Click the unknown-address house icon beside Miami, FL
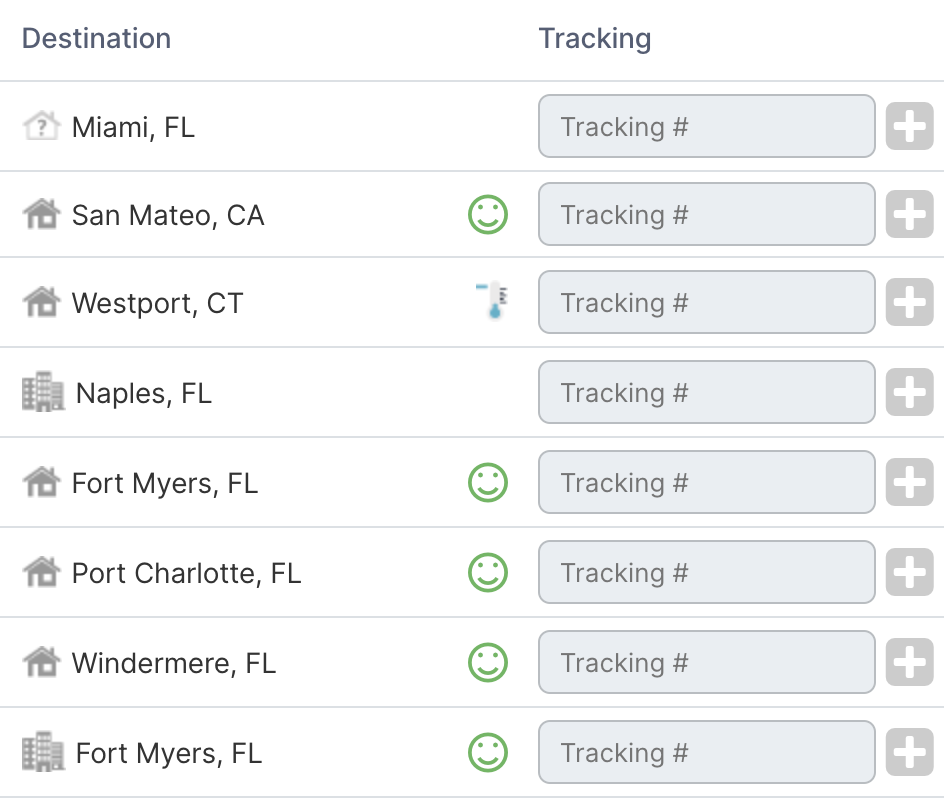Screen dimensions: 944x798 (41, 127)
